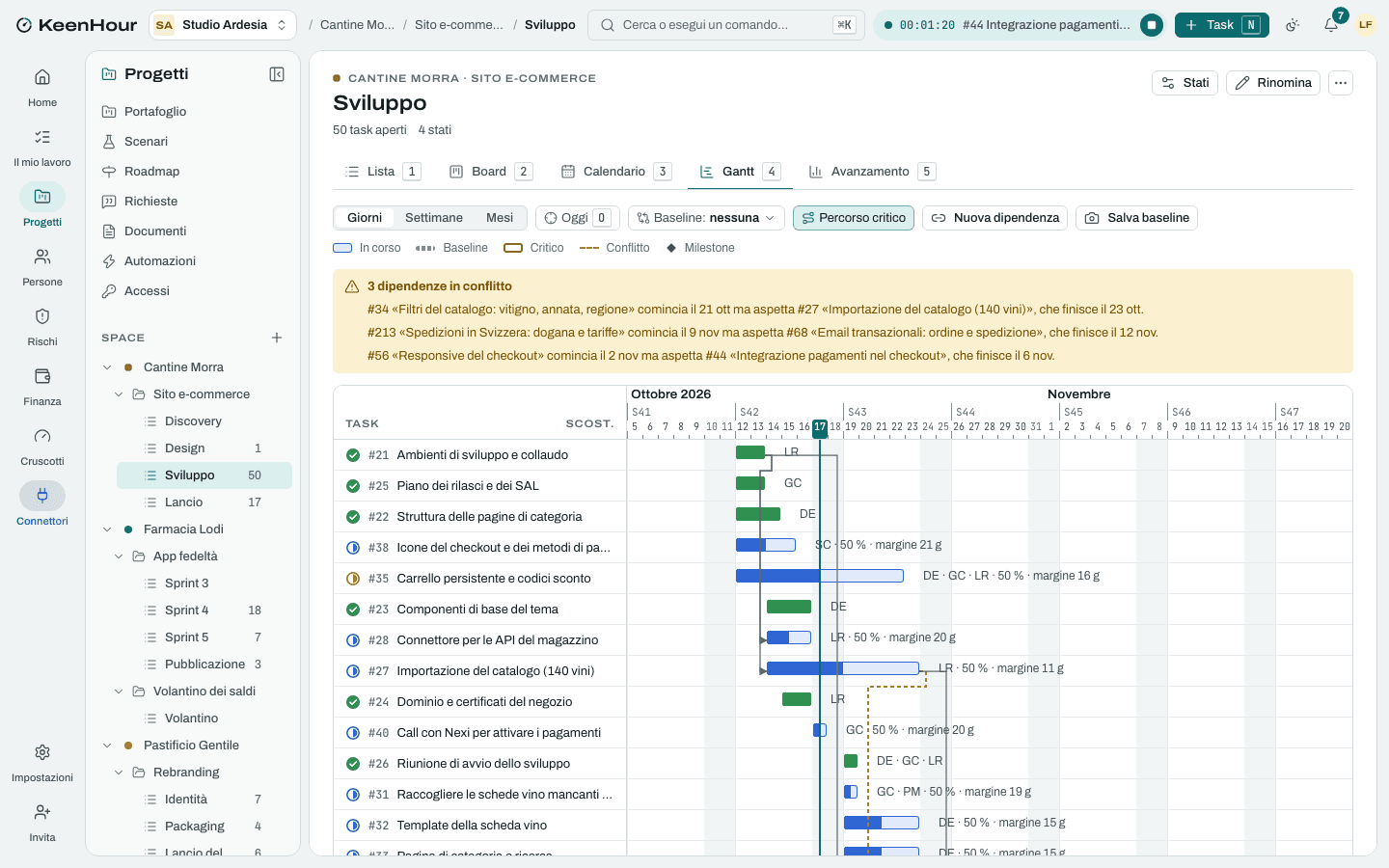Collapse the Farmacia Lodi space

107,529
